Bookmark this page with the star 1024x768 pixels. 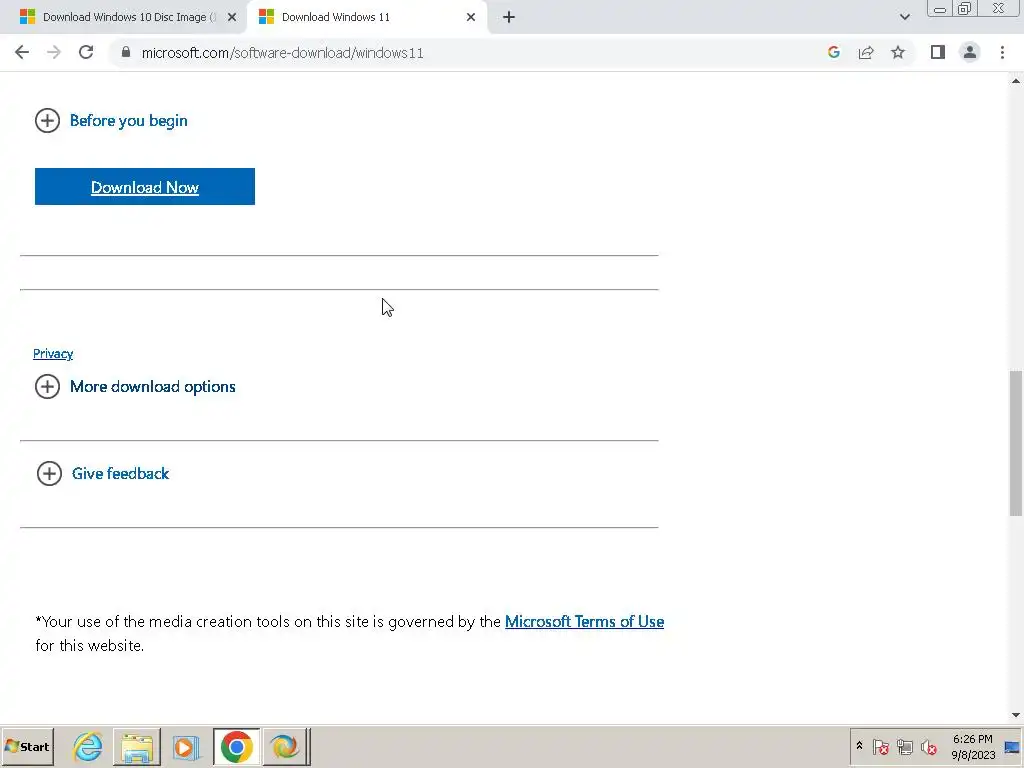pyautogui.click(x=898, y=52)
